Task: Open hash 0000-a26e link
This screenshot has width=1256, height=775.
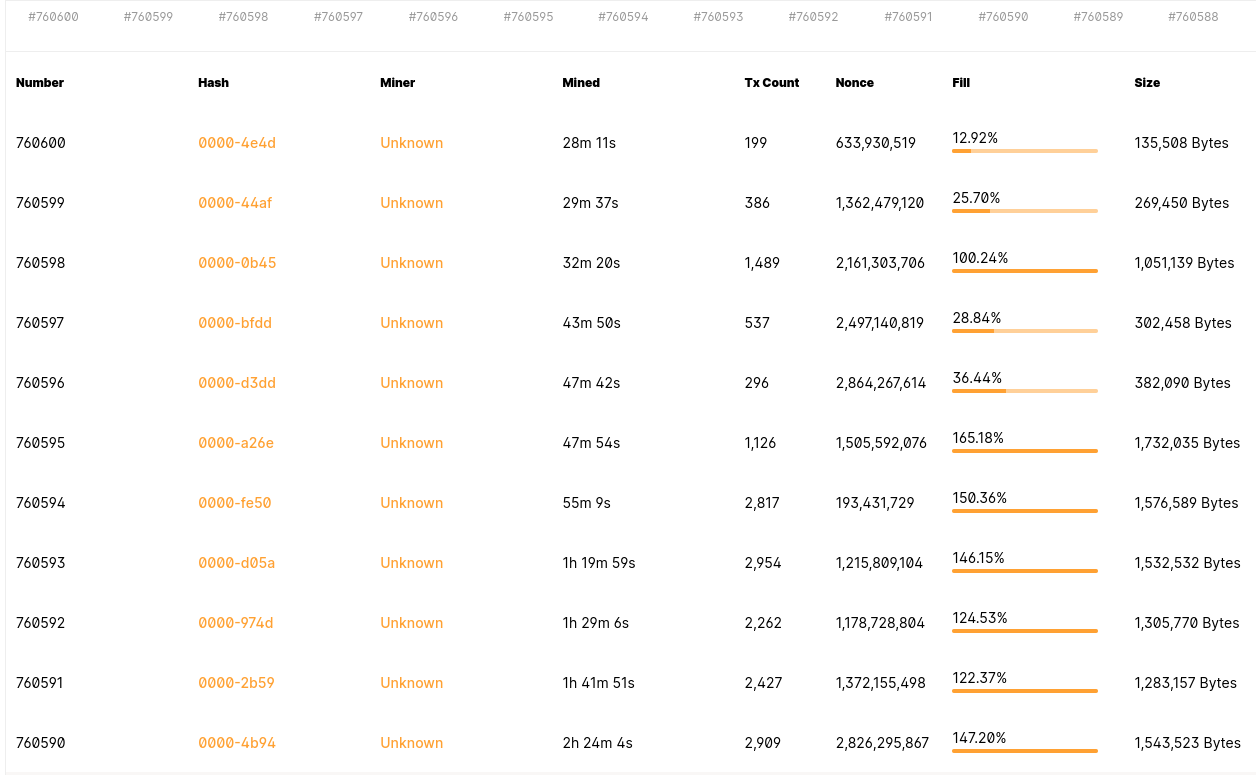Action: (236, 443)
